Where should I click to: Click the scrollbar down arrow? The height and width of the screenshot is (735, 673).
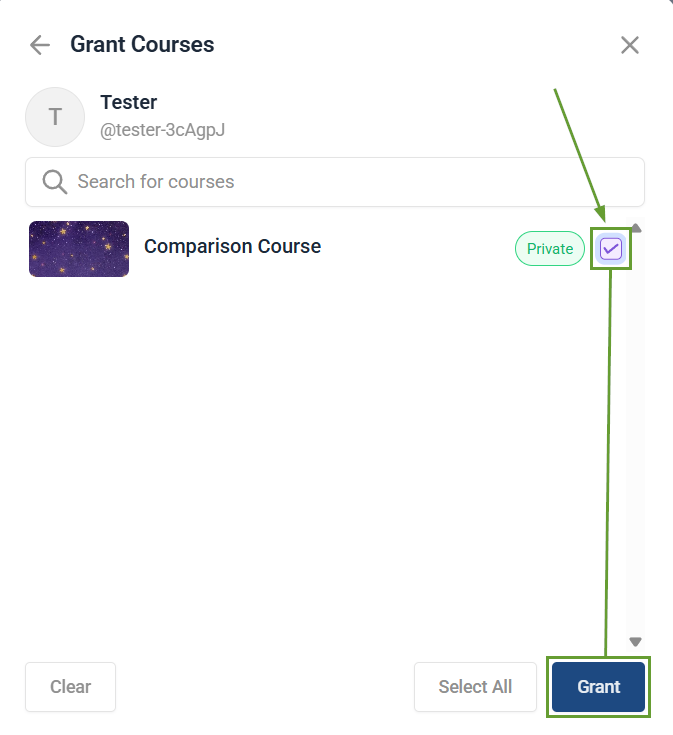tap(635, 642)
